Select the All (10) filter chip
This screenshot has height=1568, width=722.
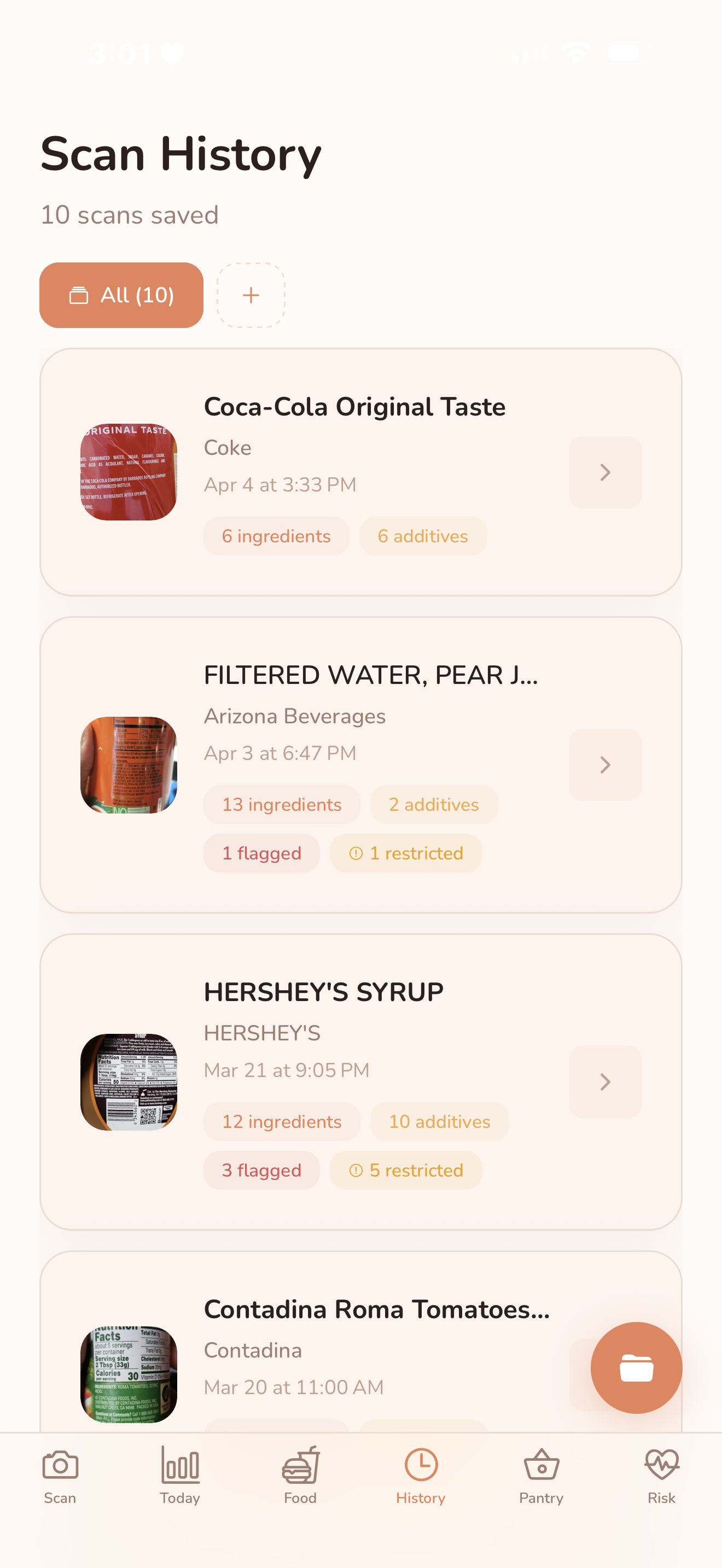[121, 295]
